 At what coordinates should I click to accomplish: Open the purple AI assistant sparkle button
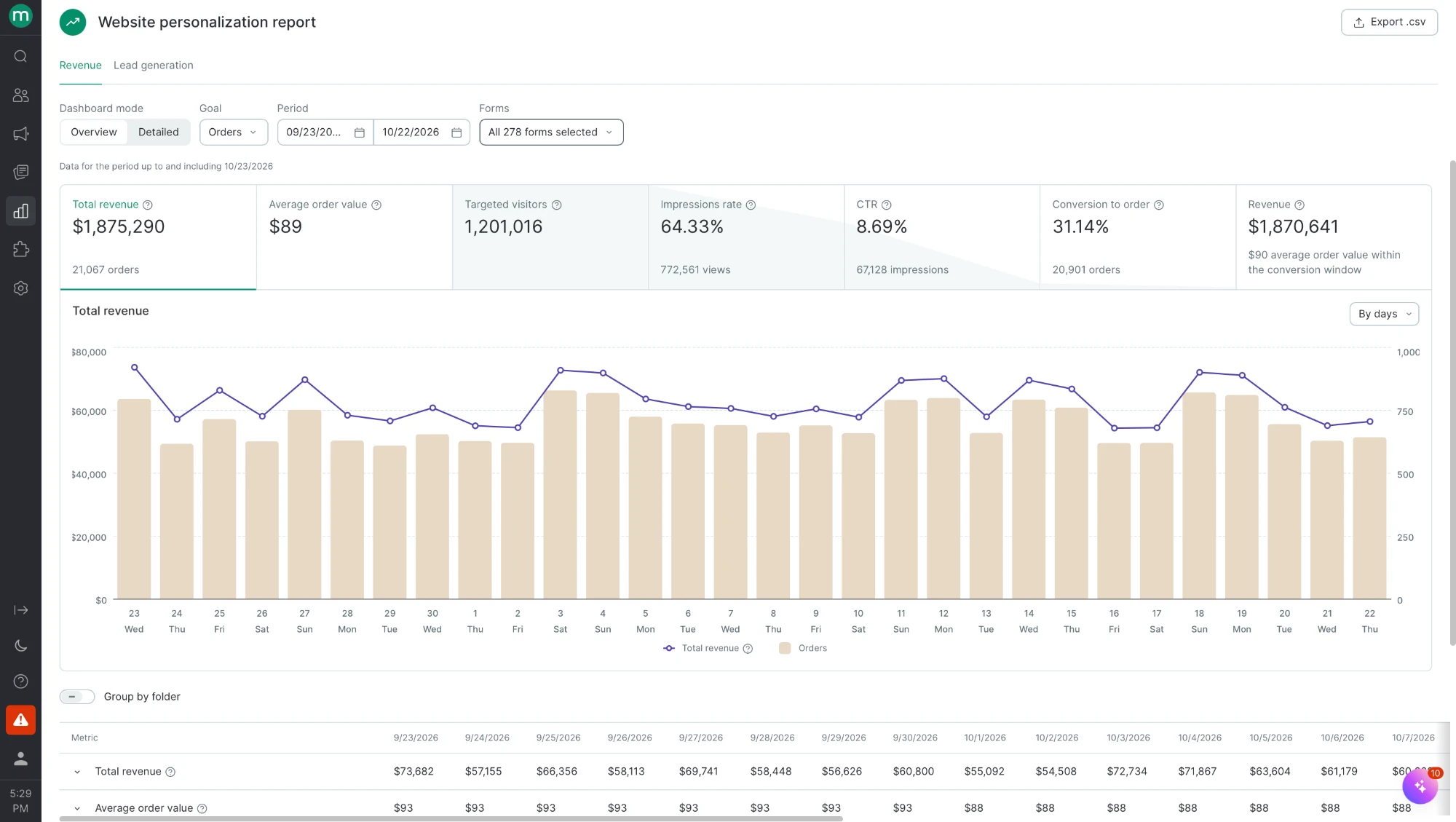[x=1420, y=786]
